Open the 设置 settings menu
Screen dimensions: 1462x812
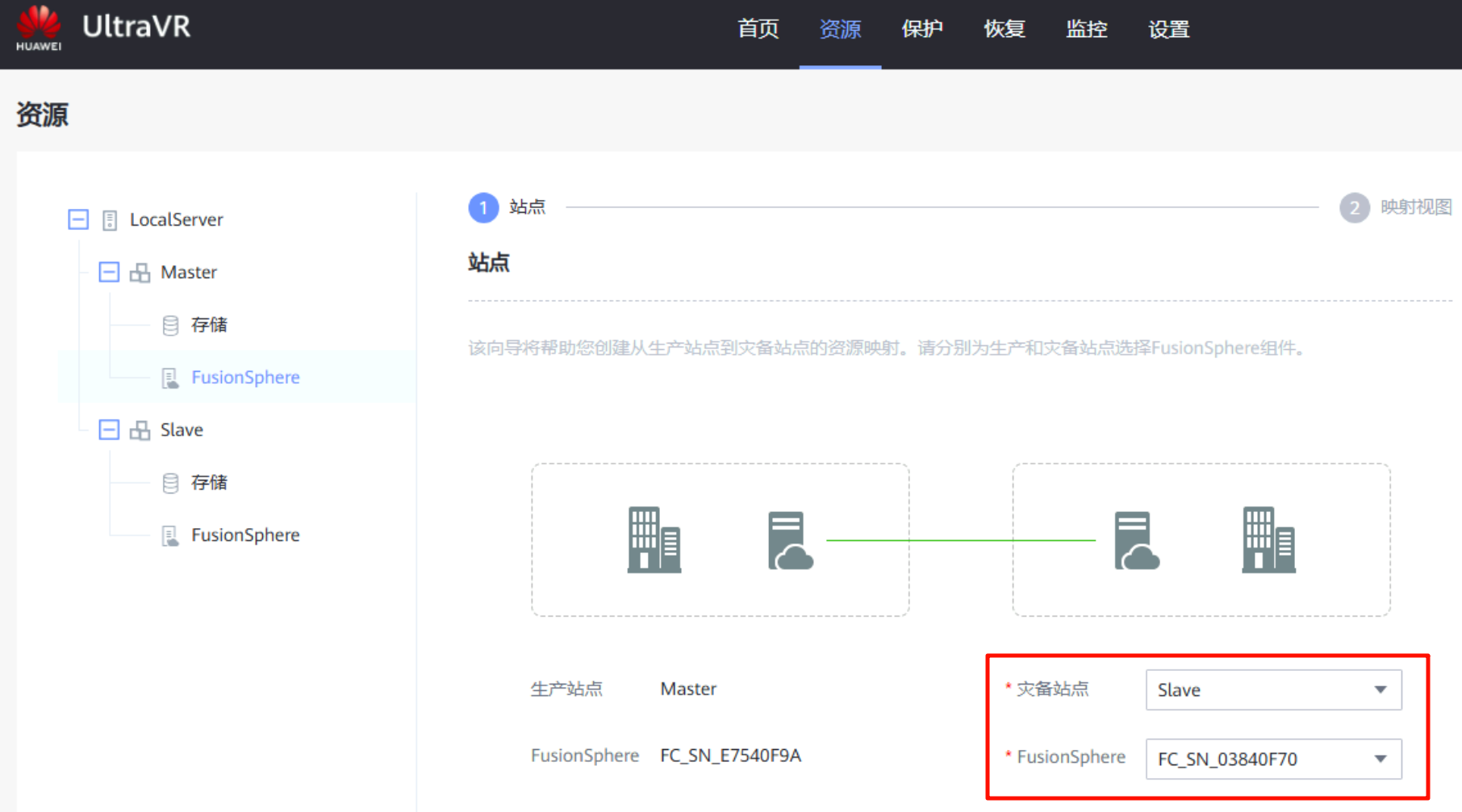pos(1168,30)
